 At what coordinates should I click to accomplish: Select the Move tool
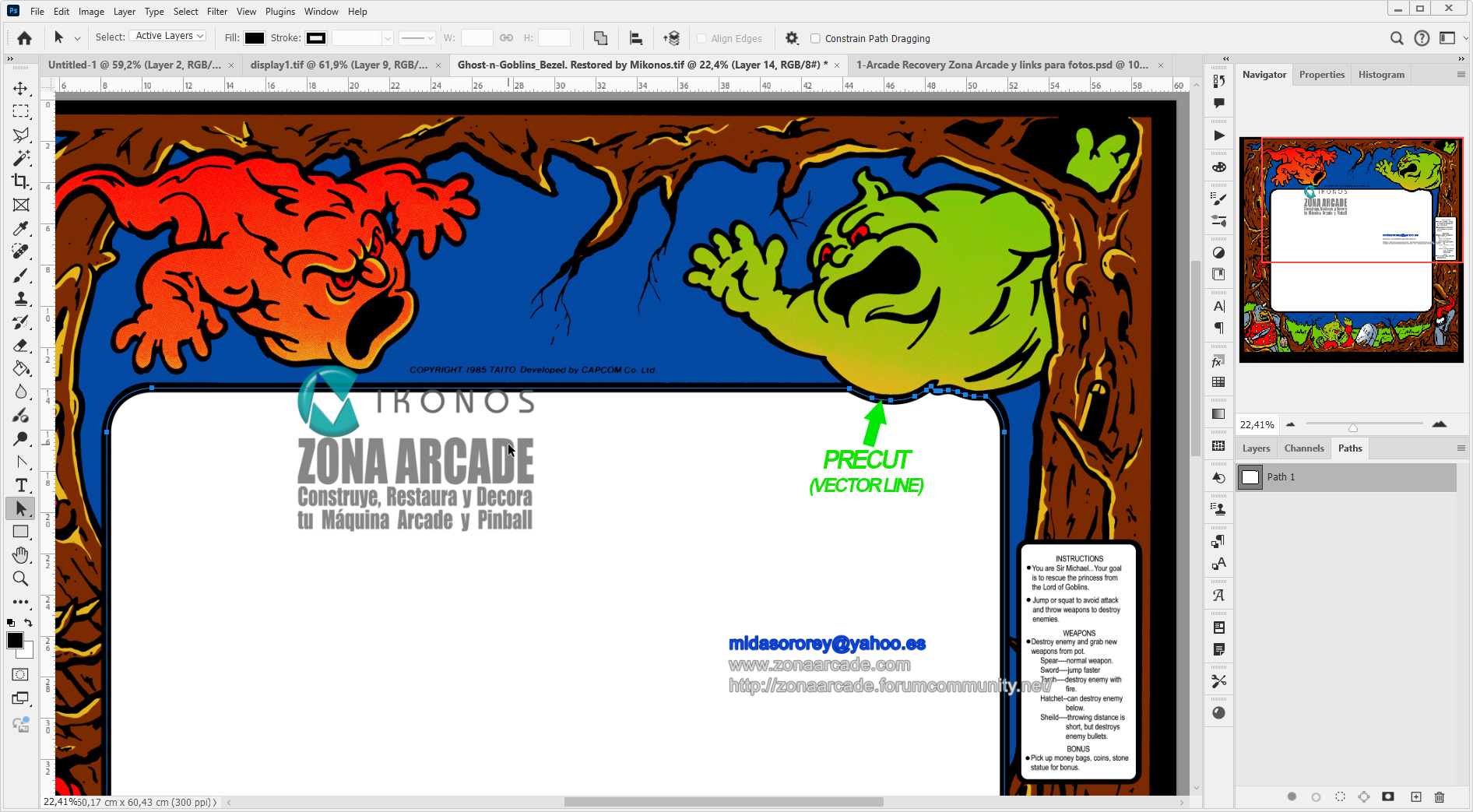coord(21,88)
